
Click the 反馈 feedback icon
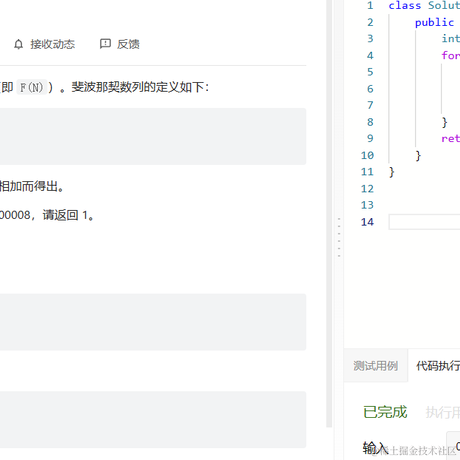click(x=105, y=44)
